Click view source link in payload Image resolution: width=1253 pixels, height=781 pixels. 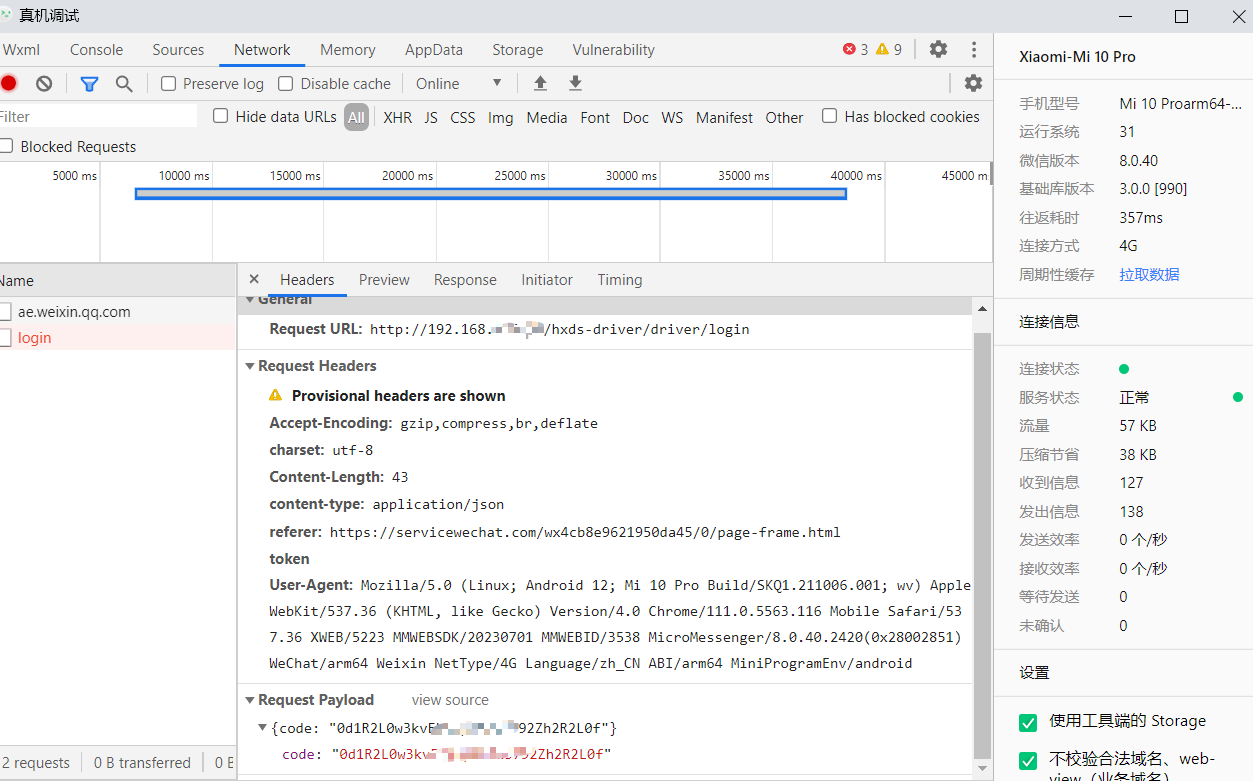click(x=450, y=700)
